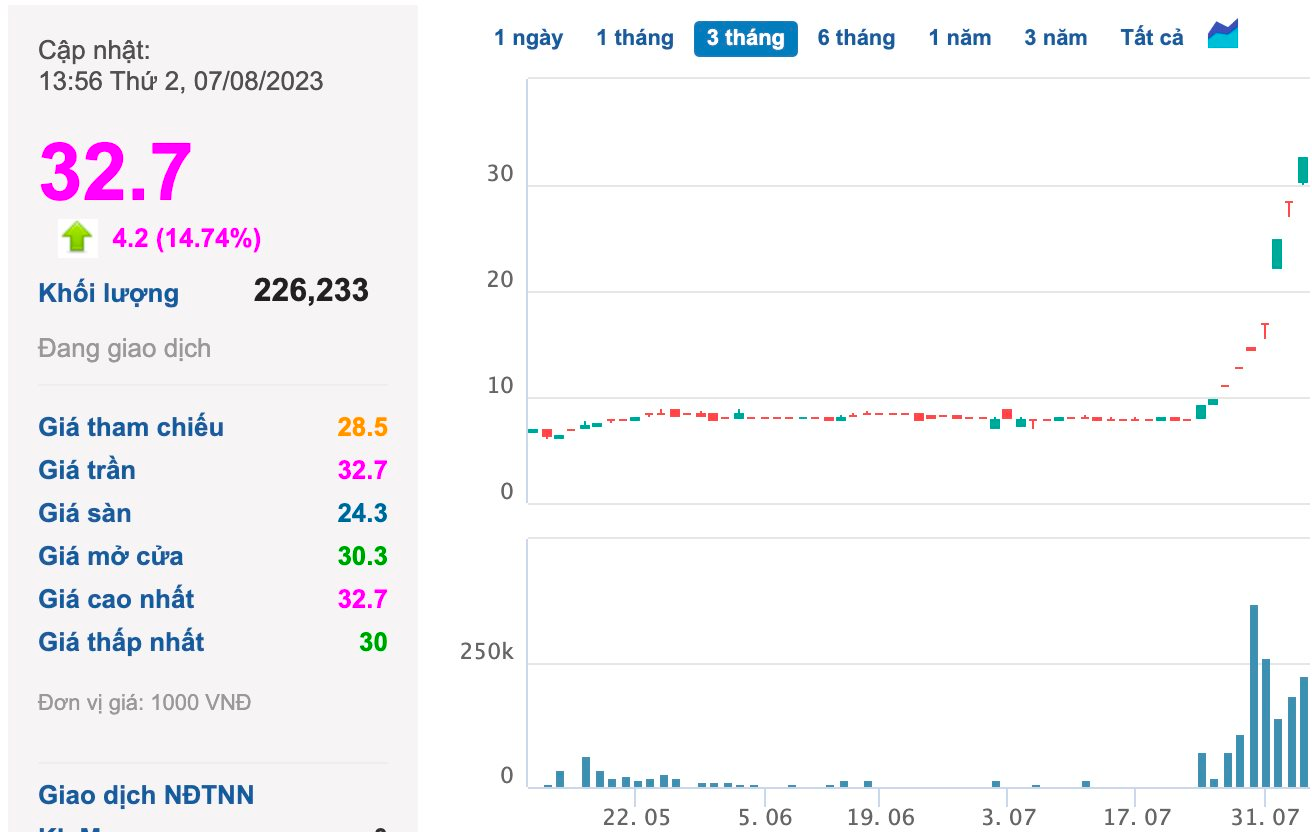Click the 'Cập nhật:' label
This screenshot has width=1312, height=832.
(94, 51)
